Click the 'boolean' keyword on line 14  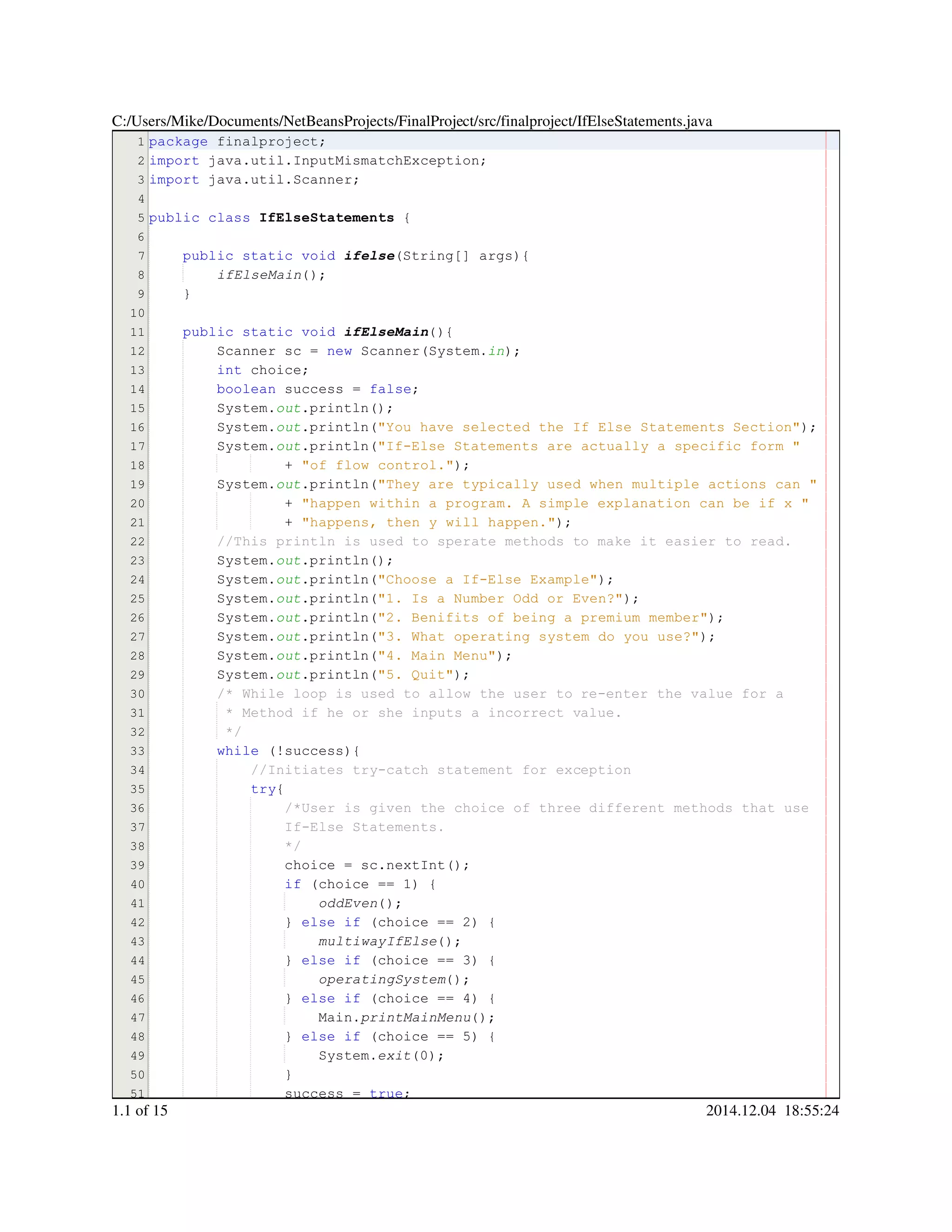[x=246, y=389]
